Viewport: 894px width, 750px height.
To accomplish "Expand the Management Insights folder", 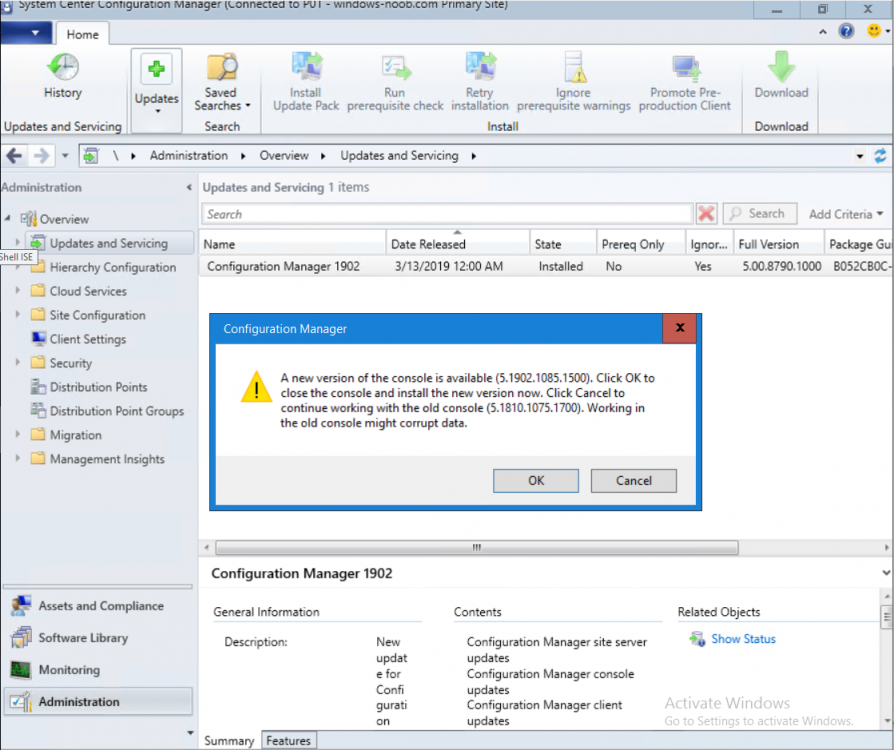I will point(18,459).
